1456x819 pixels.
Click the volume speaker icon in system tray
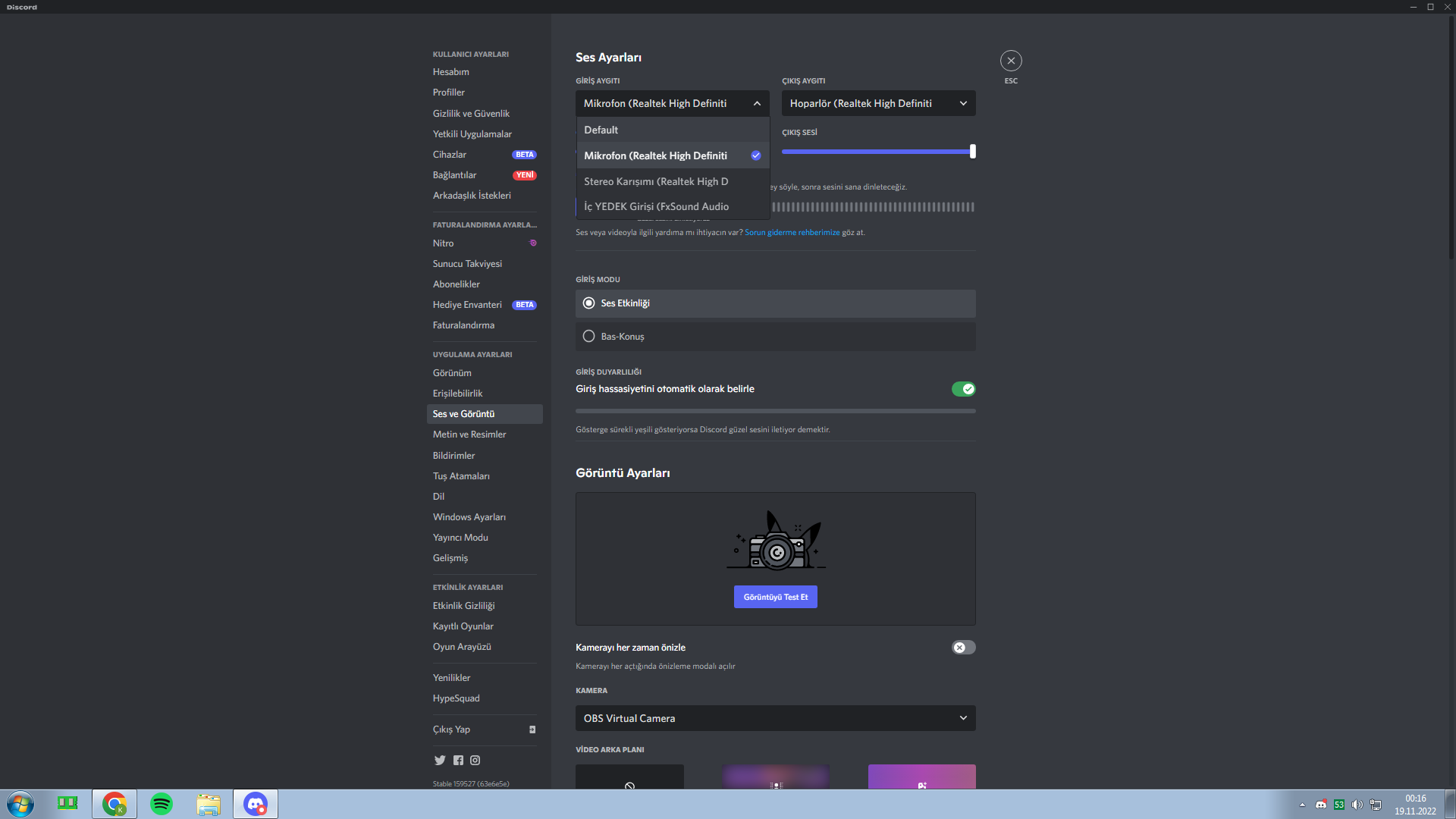click(x=1357, y=805)
